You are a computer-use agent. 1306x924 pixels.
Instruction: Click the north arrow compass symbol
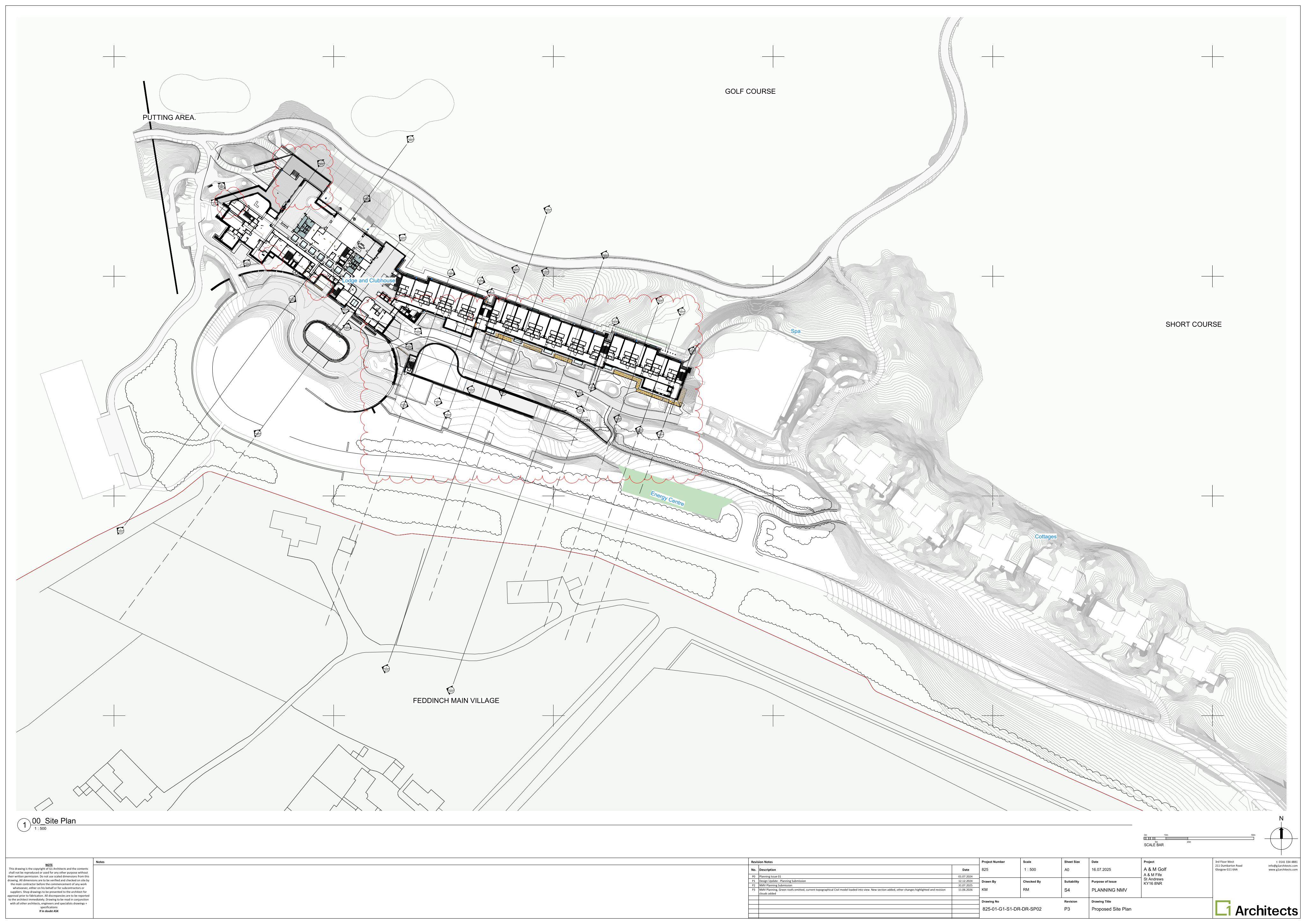coord(1281,838)
